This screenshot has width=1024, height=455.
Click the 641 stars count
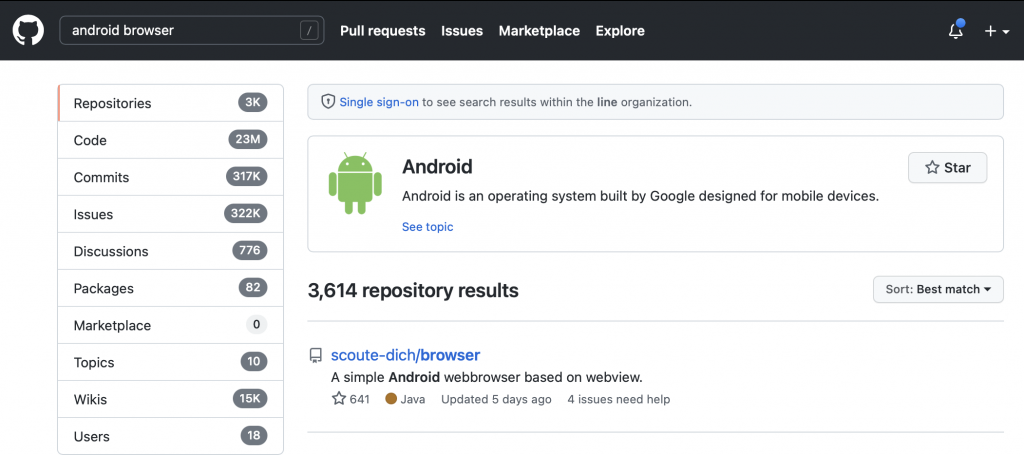tap(351, 399)
